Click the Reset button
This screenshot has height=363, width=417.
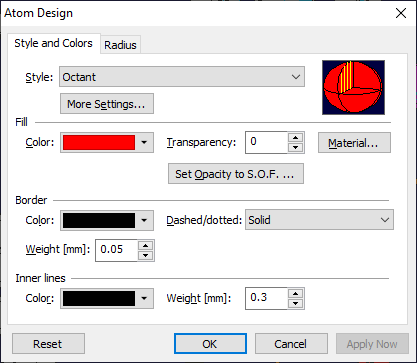(48, 344)
